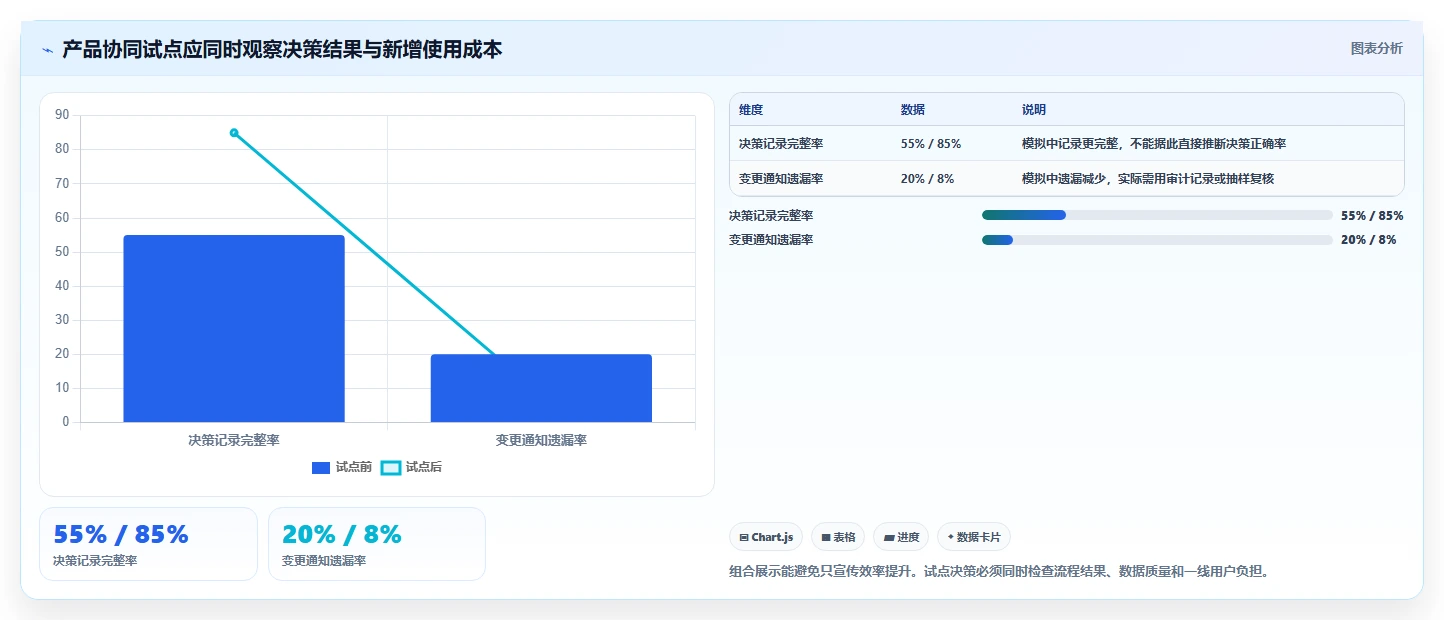Click the cyan 试点后 legend color box

pyautogui.click(x=391, y=467)
